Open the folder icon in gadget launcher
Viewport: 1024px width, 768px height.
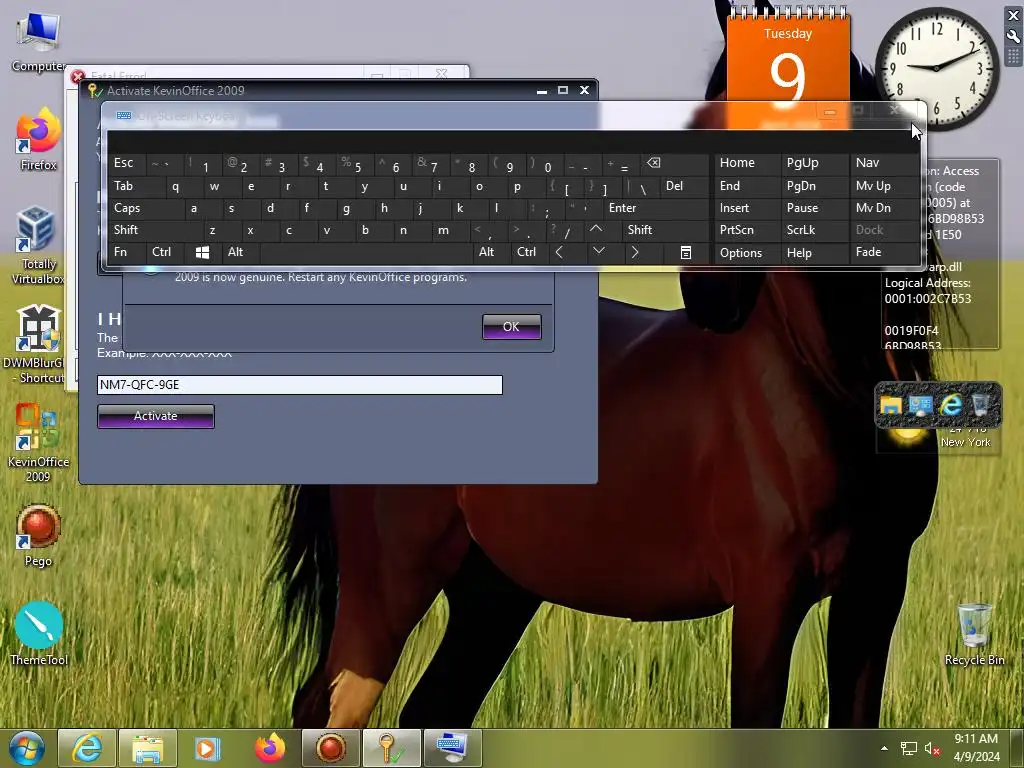[891, 406]
